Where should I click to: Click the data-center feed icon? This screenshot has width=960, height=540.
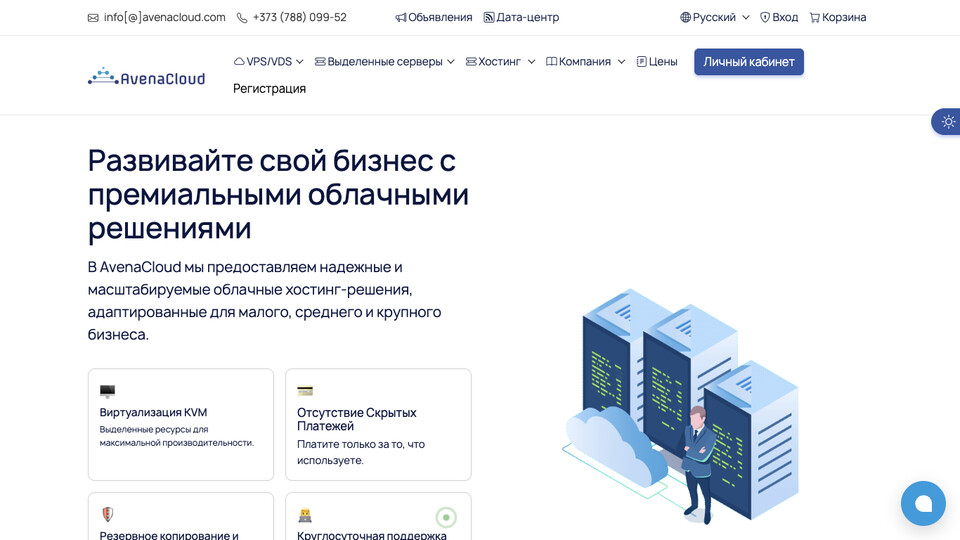[489, 18]
